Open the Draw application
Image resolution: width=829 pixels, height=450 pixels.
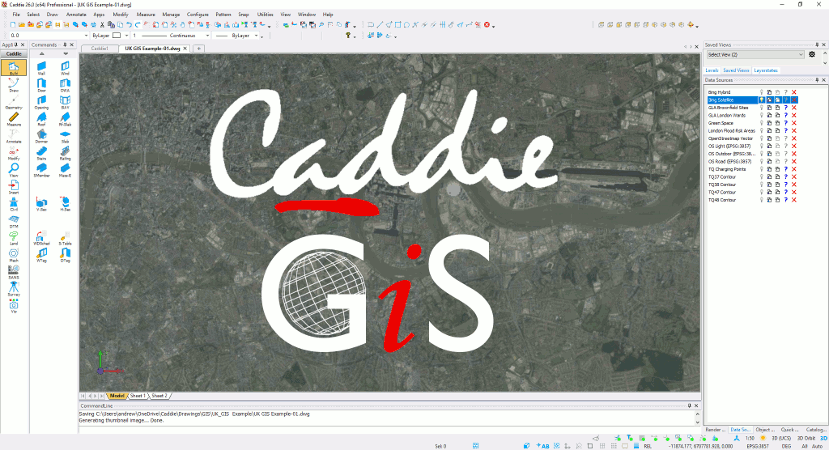point(14,84)
